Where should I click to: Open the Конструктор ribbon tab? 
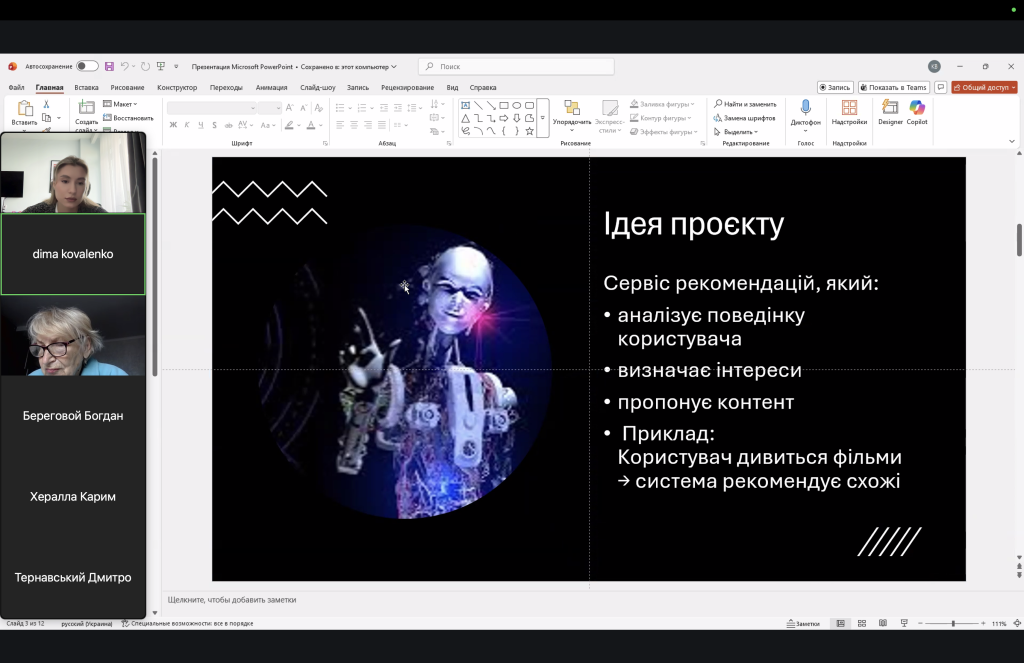(177, 88)
